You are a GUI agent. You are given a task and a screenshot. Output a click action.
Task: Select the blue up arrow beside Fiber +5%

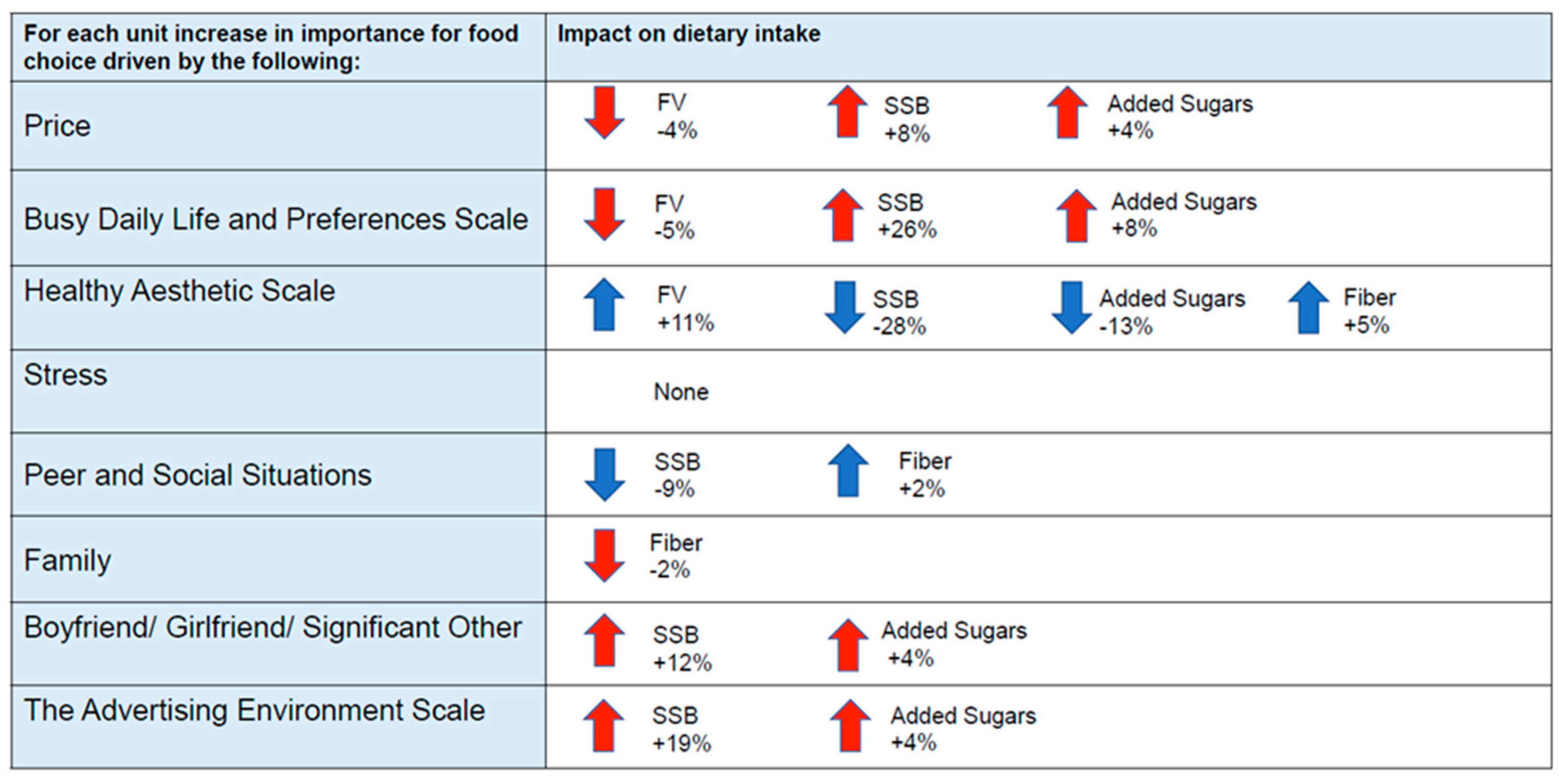click(1308, 307)
